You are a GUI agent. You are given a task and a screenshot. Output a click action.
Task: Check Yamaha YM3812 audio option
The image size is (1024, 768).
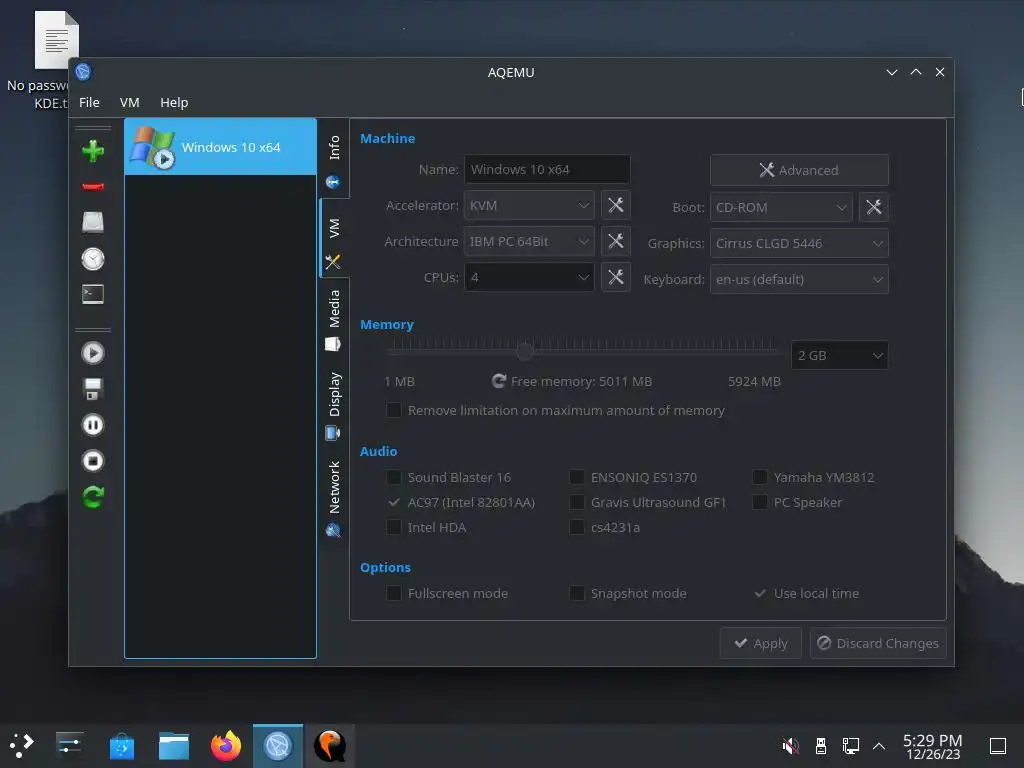pyautogui.click(x=760, y=477)
